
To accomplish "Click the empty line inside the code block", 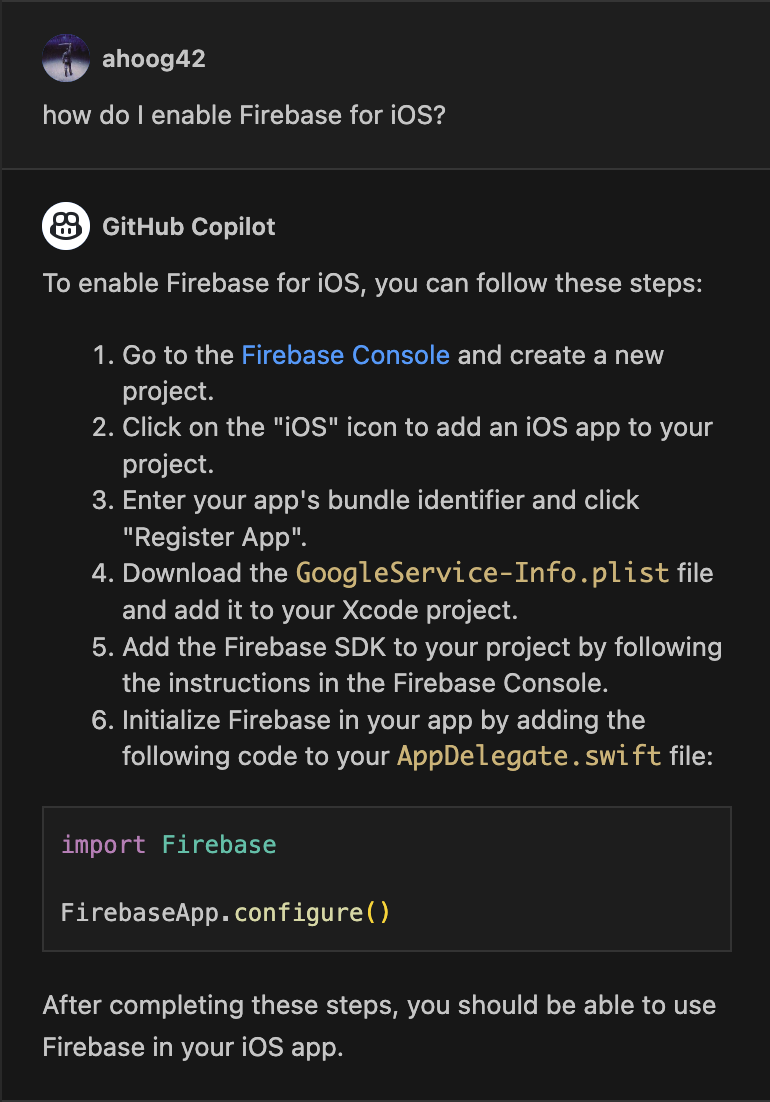I will point(386,879).
